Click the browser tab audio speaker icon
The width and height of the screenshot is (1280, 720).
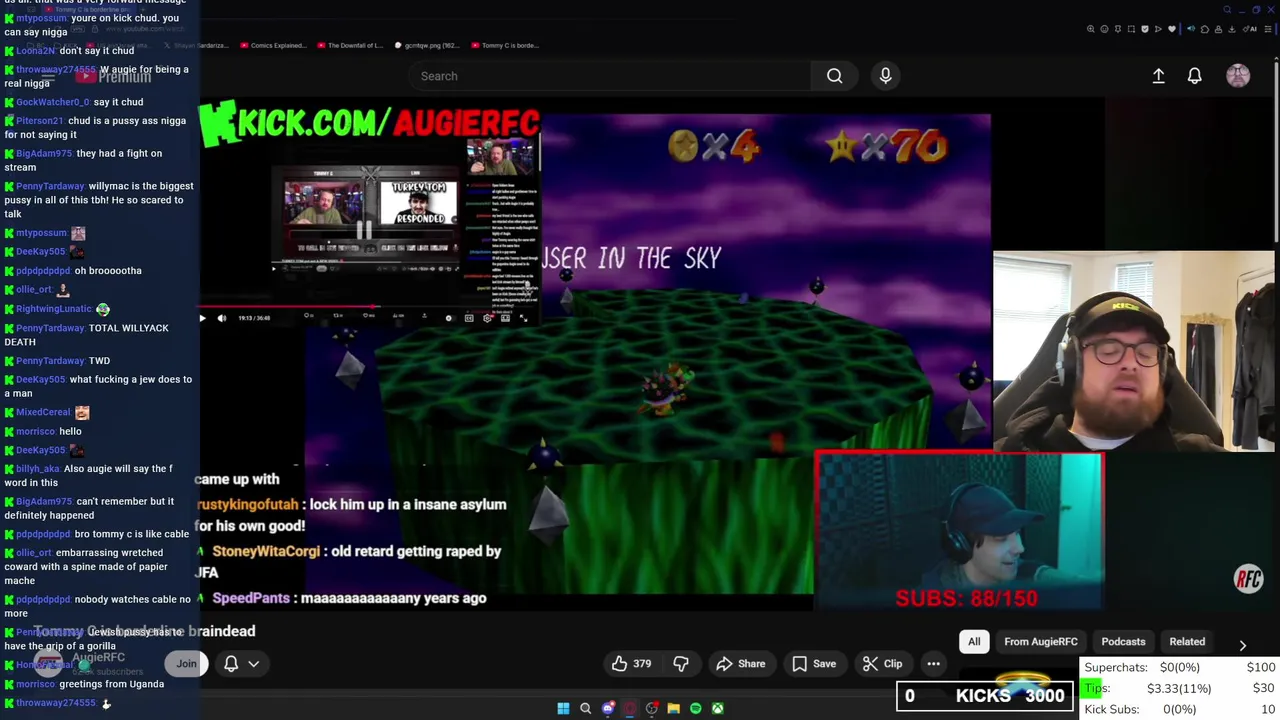point(1191,29)
